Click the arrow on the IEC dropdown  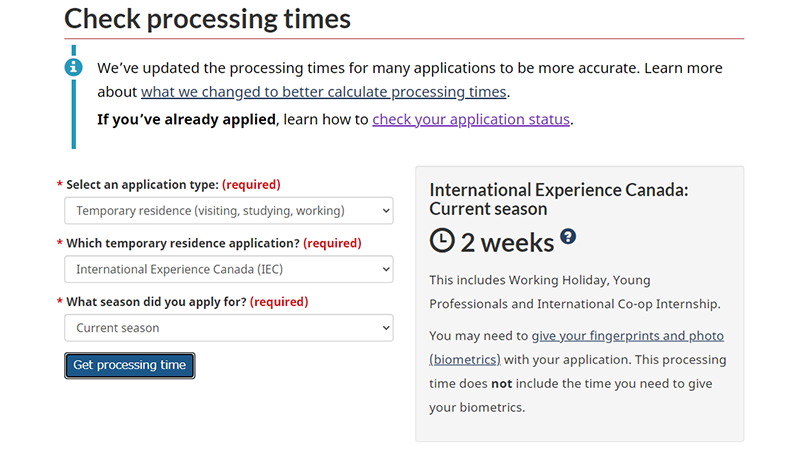click(x=386, y=269)
